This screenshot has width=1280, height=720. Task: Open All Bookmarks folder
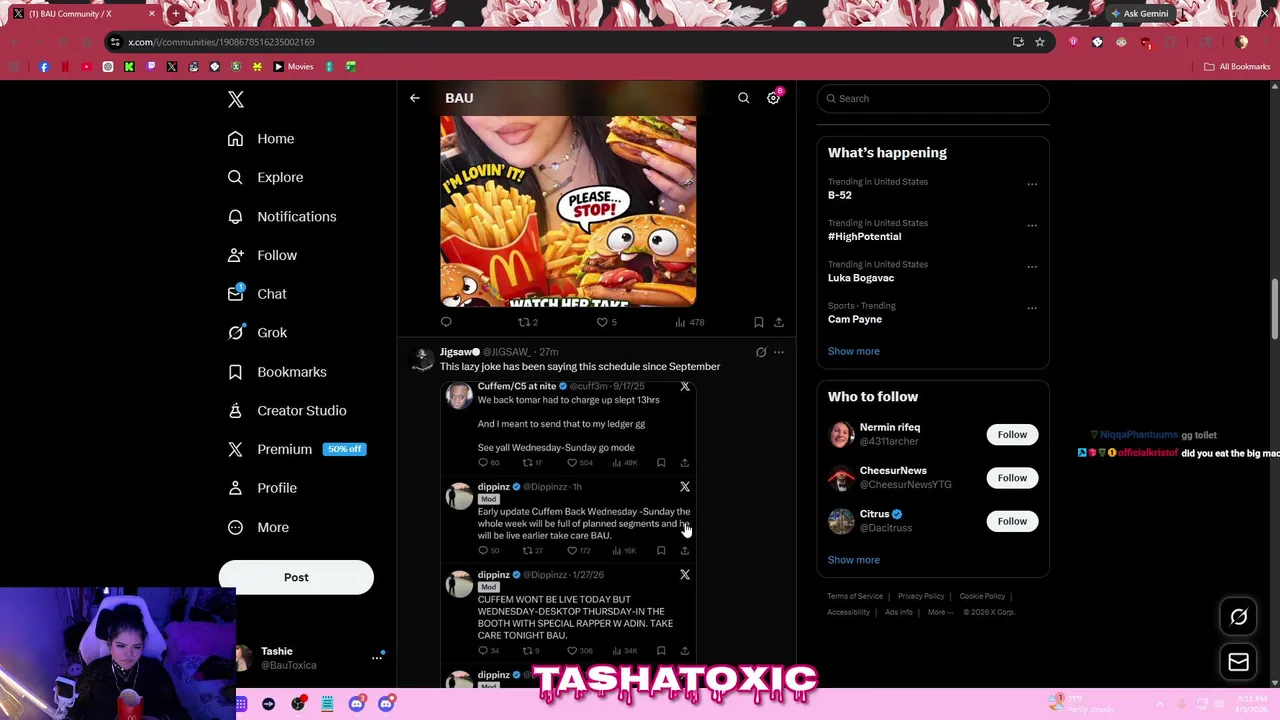pyautogui.click(x=1237, y=67)
